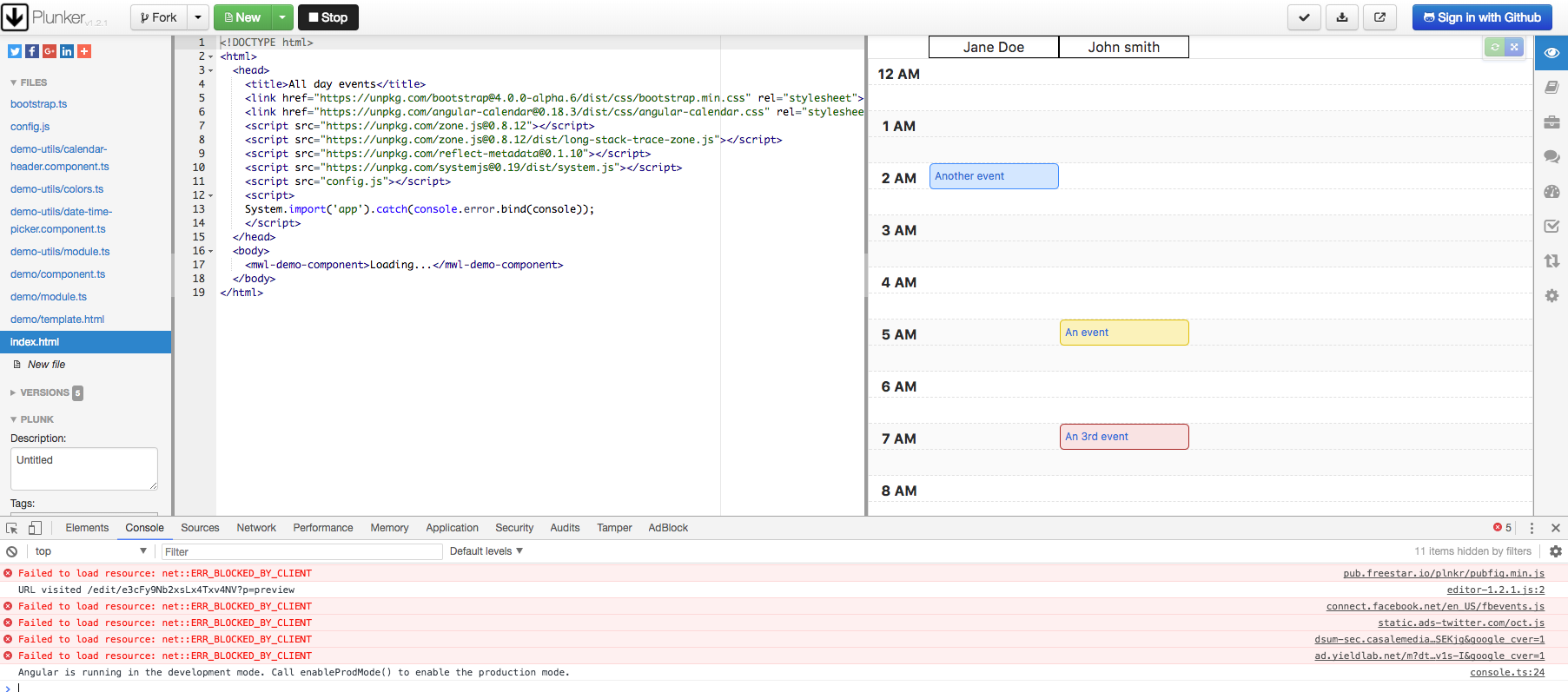Viewport: 1568px width, 692px height.
Task: Switch to the Sources tab
Action: point(200,528)
